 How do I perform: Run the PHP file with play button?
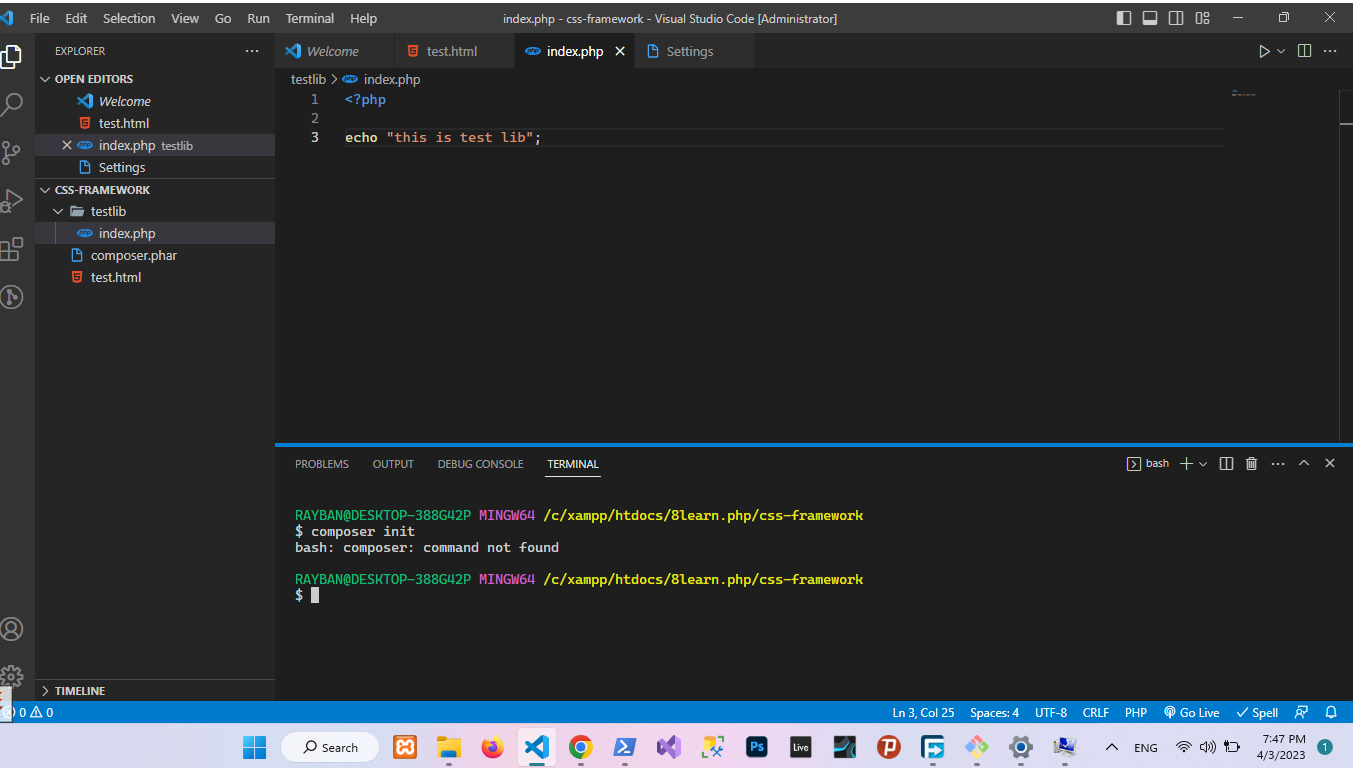1264,51
